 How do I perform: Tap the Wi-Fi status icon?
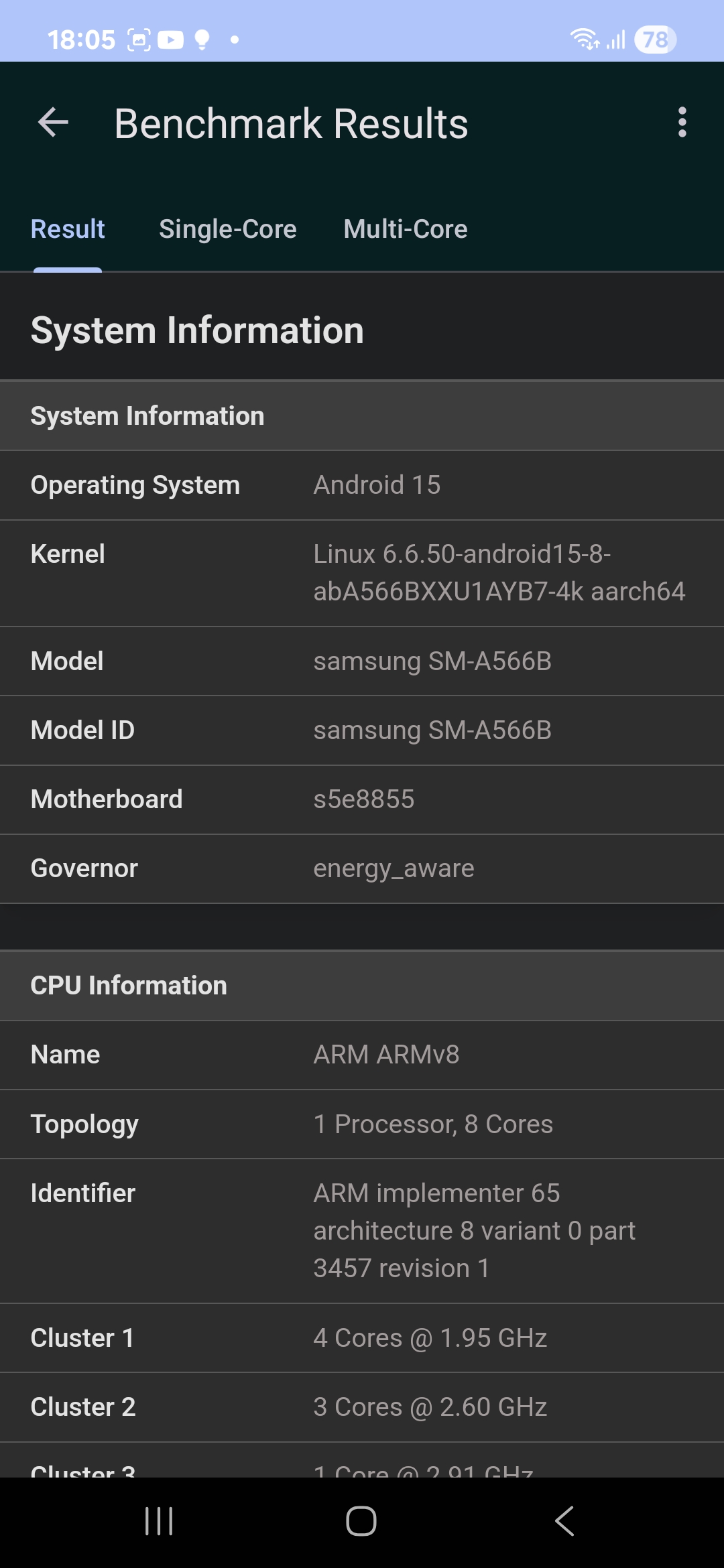(585, 40)
